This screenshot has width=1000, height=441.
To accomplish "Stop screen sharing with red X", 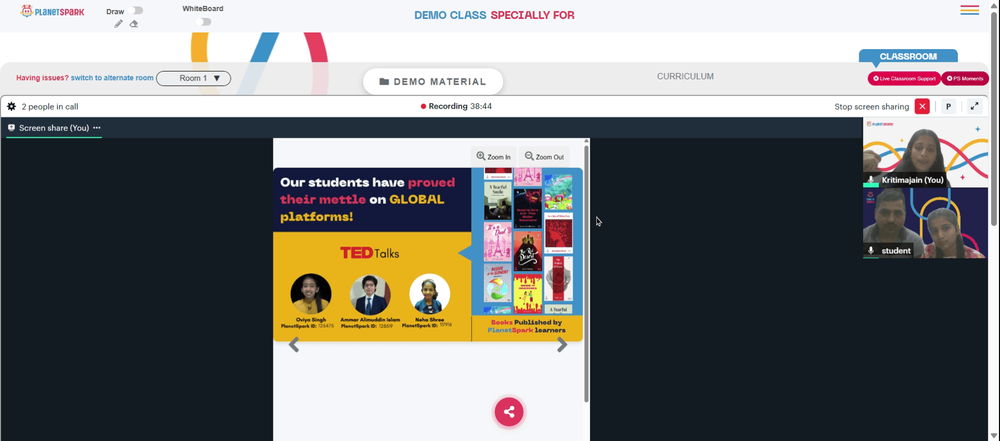I will (x=922, y=107).
